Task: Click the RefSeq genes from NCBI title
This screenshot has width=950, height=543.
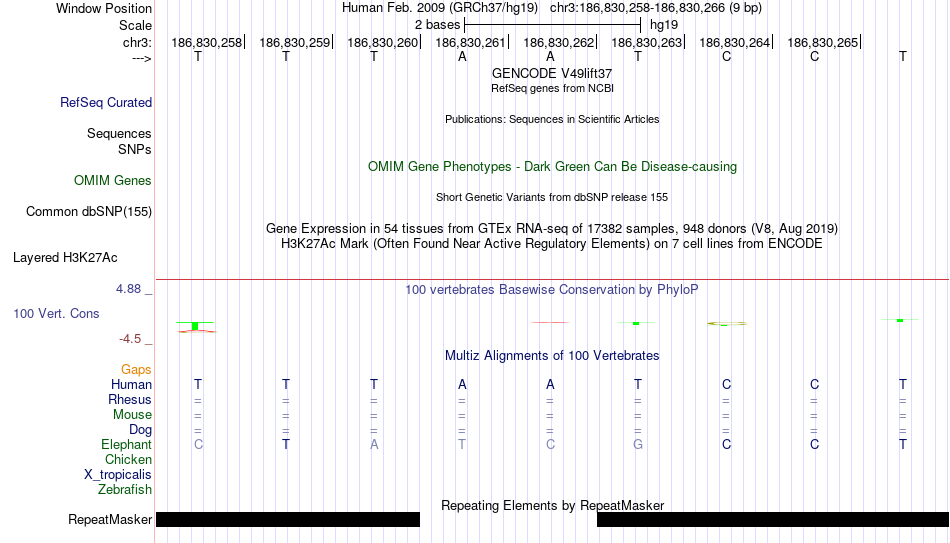Action: (552, 88)
